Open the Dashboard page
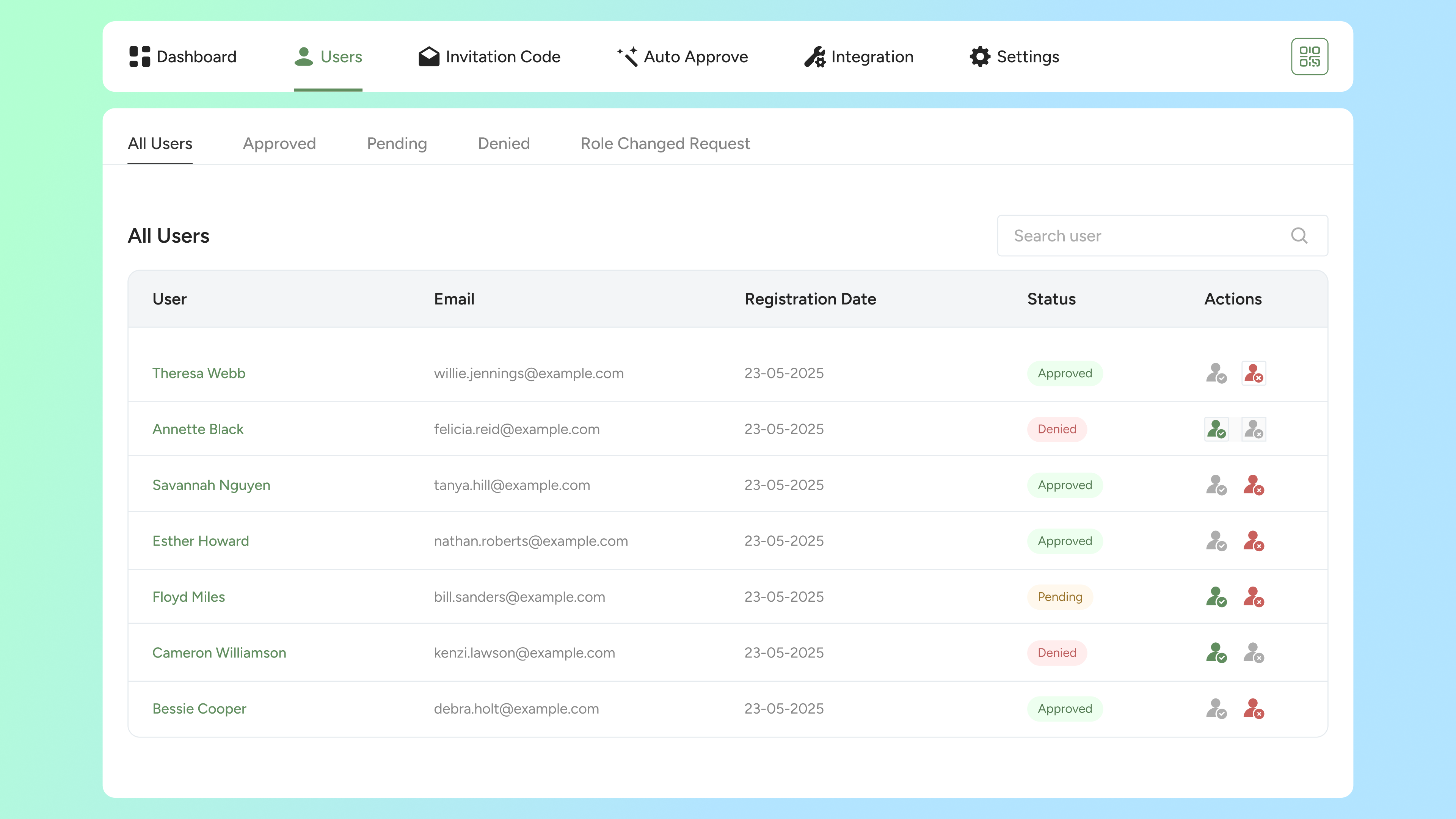 click(182, 56)
